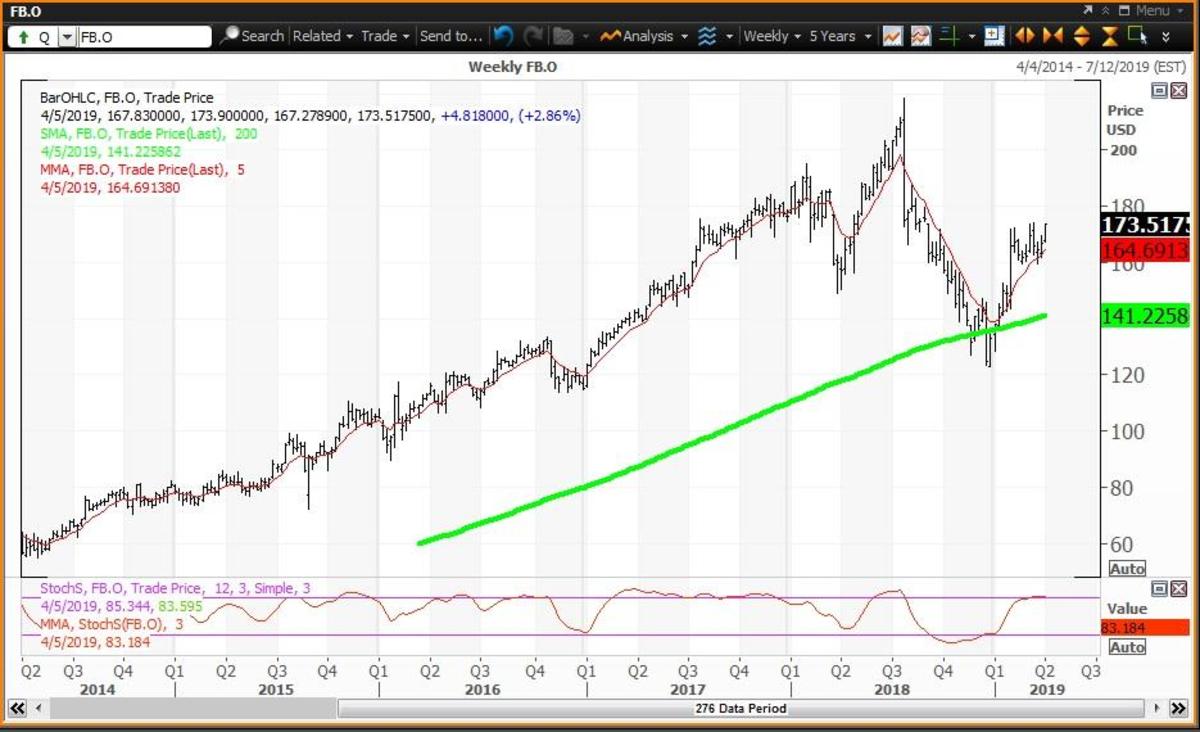Image resolution: width=1200 pixels, height=732 pixels.
Task: Click the Search magnifier icon
Action: tap(229, 36)
